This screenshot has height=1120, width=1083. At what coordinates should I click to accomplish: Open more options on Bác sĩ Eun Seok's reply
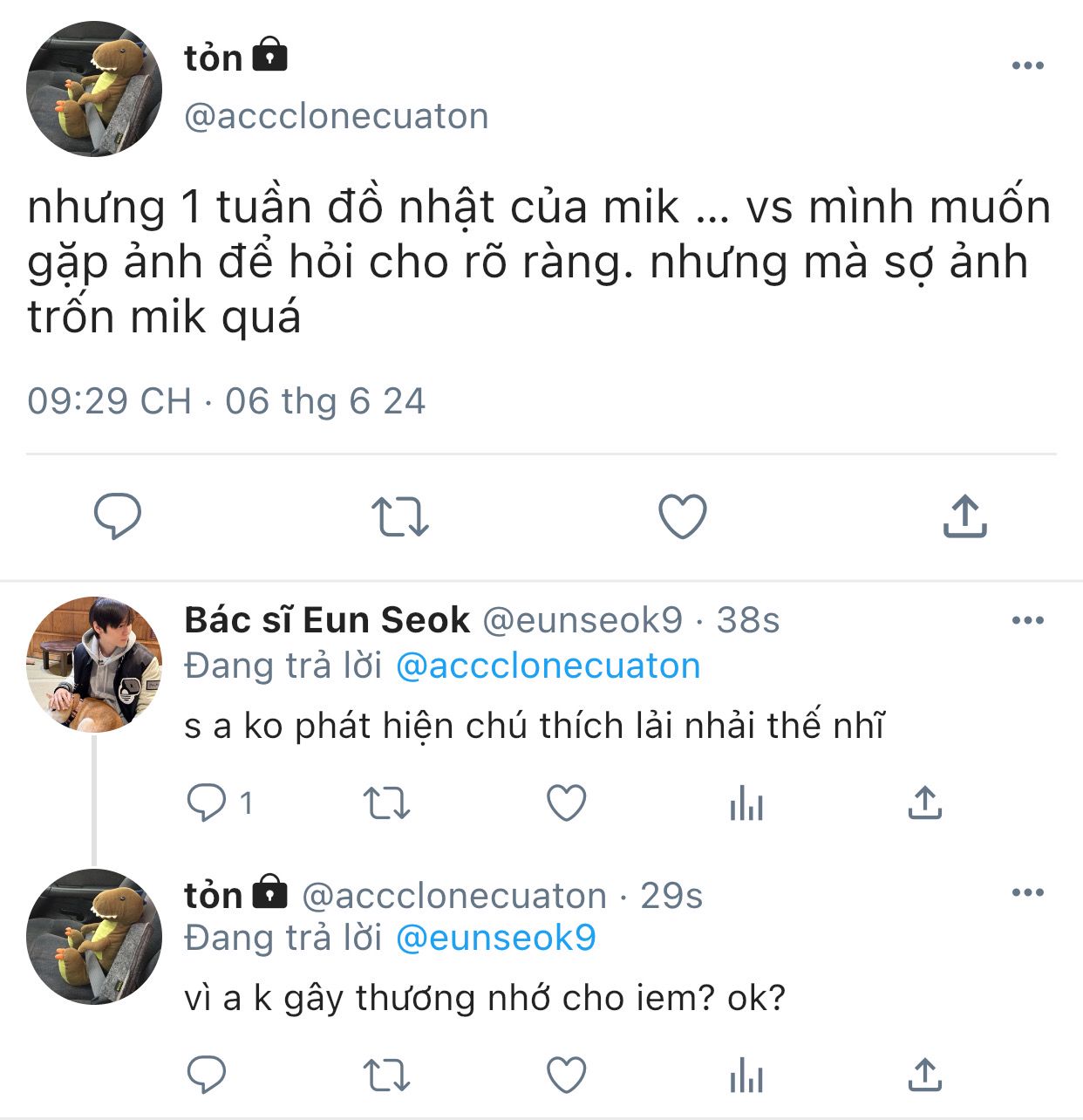[x=1028, y=620]
